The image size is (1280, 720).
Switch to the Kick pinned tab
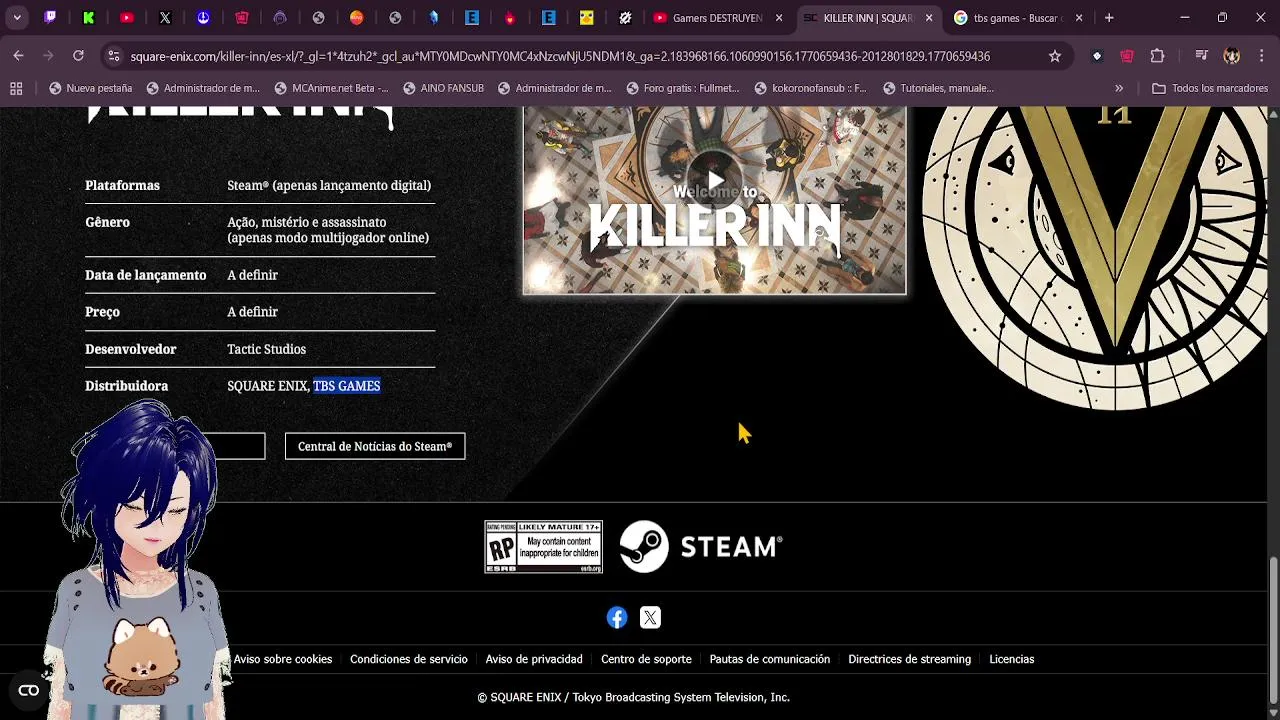tap(89, 17)
